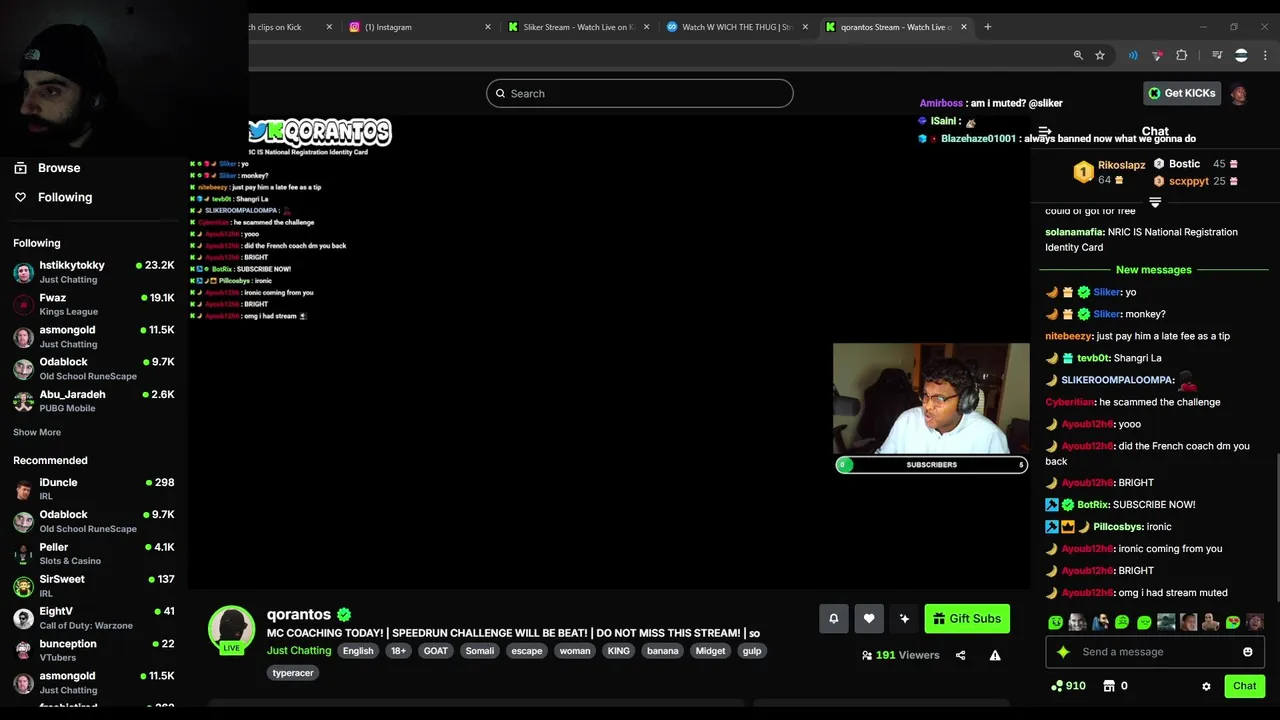Image resolution: width=1280 pixels, height=720 pixels.
Task: Open Peller in Recommended list
Action: pyautogui.click(x=94, y=554)
